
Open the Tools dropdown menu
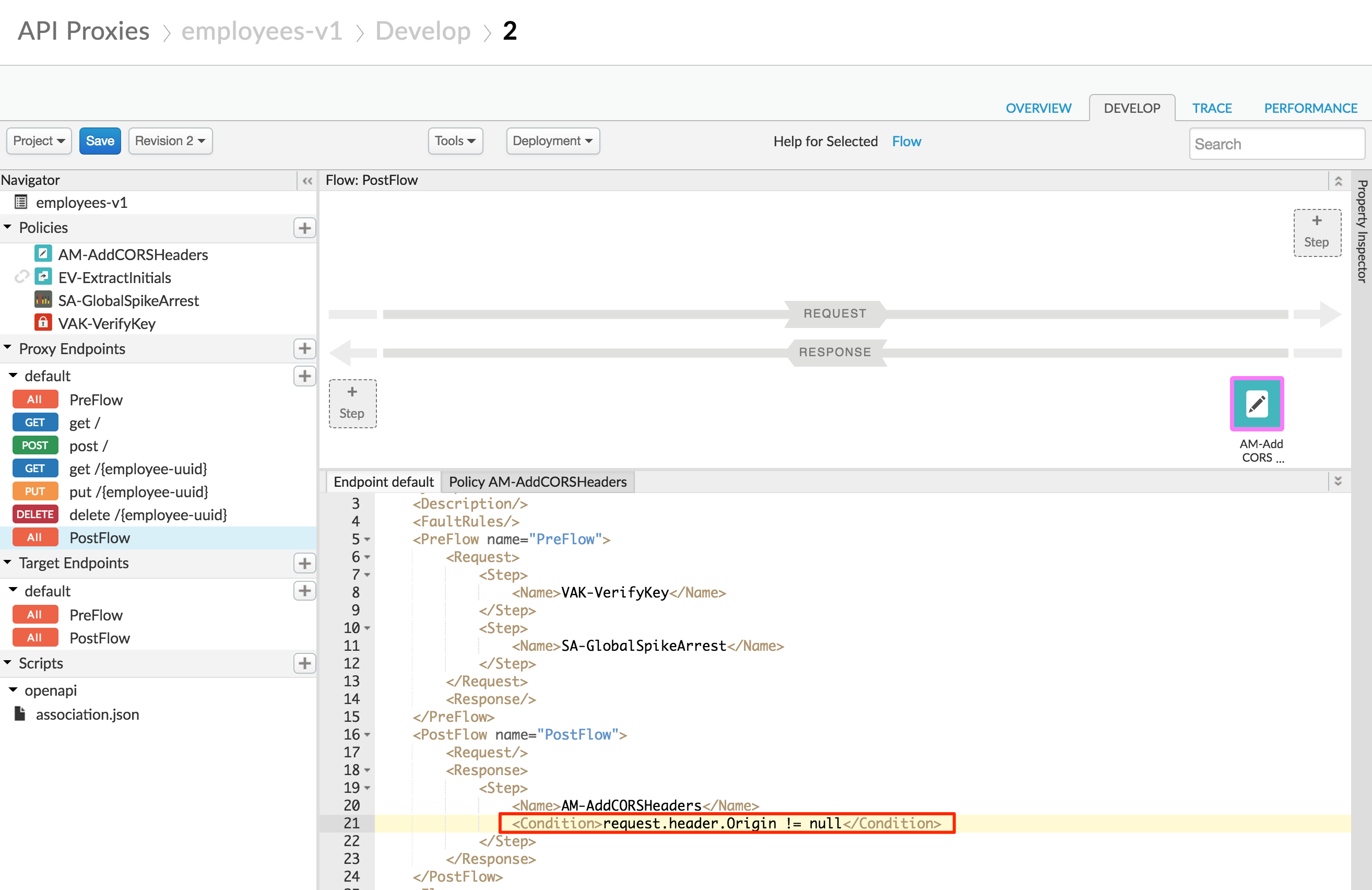click(455, 142)
